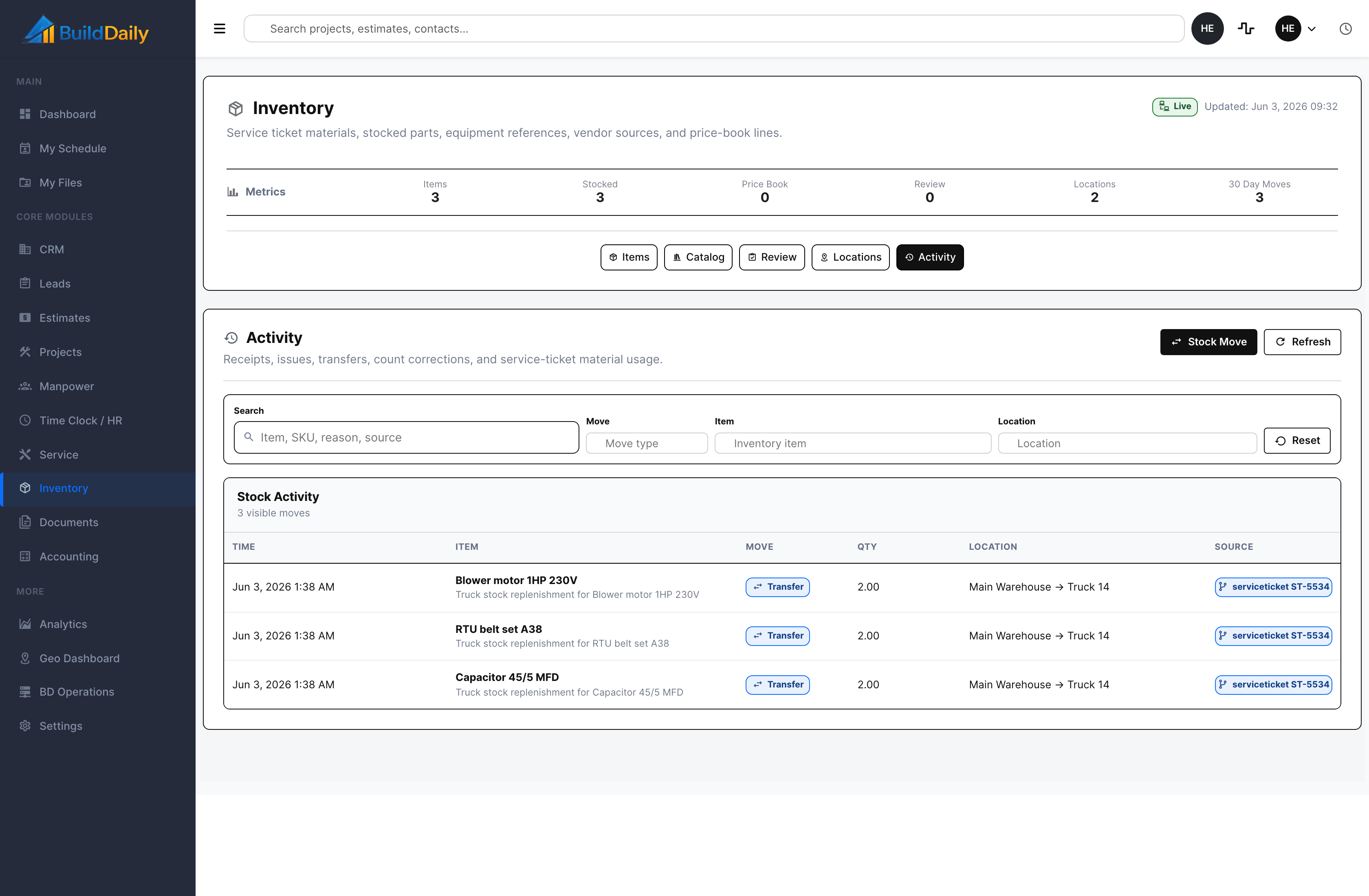Switch to the Catalog tab

click(x=698, y=257)
